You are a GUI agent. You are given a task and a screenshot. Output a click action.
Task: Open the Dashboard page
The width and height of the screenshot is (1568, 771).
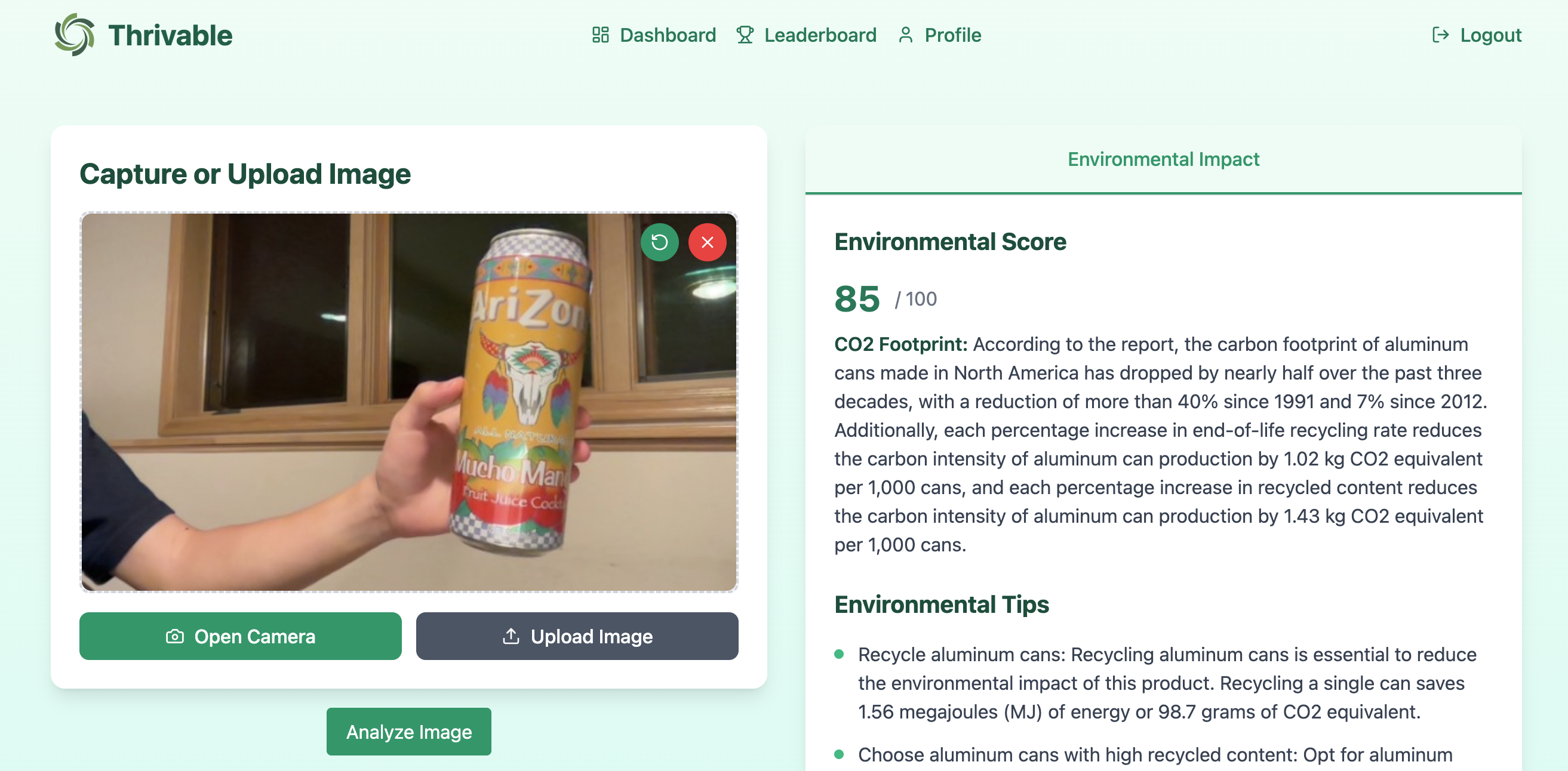click(x=667, y=35)
